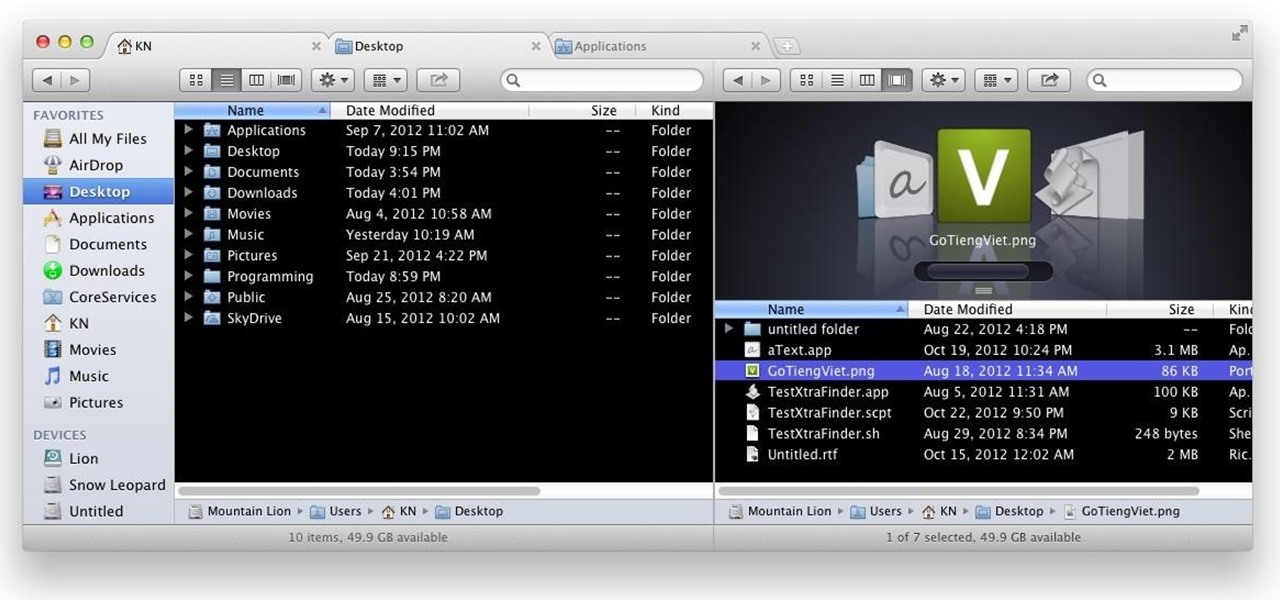Image resolution: width=1280 pixels, height=600 pixels.
Task: Switch right pane to list view
Action: (837, 80)
